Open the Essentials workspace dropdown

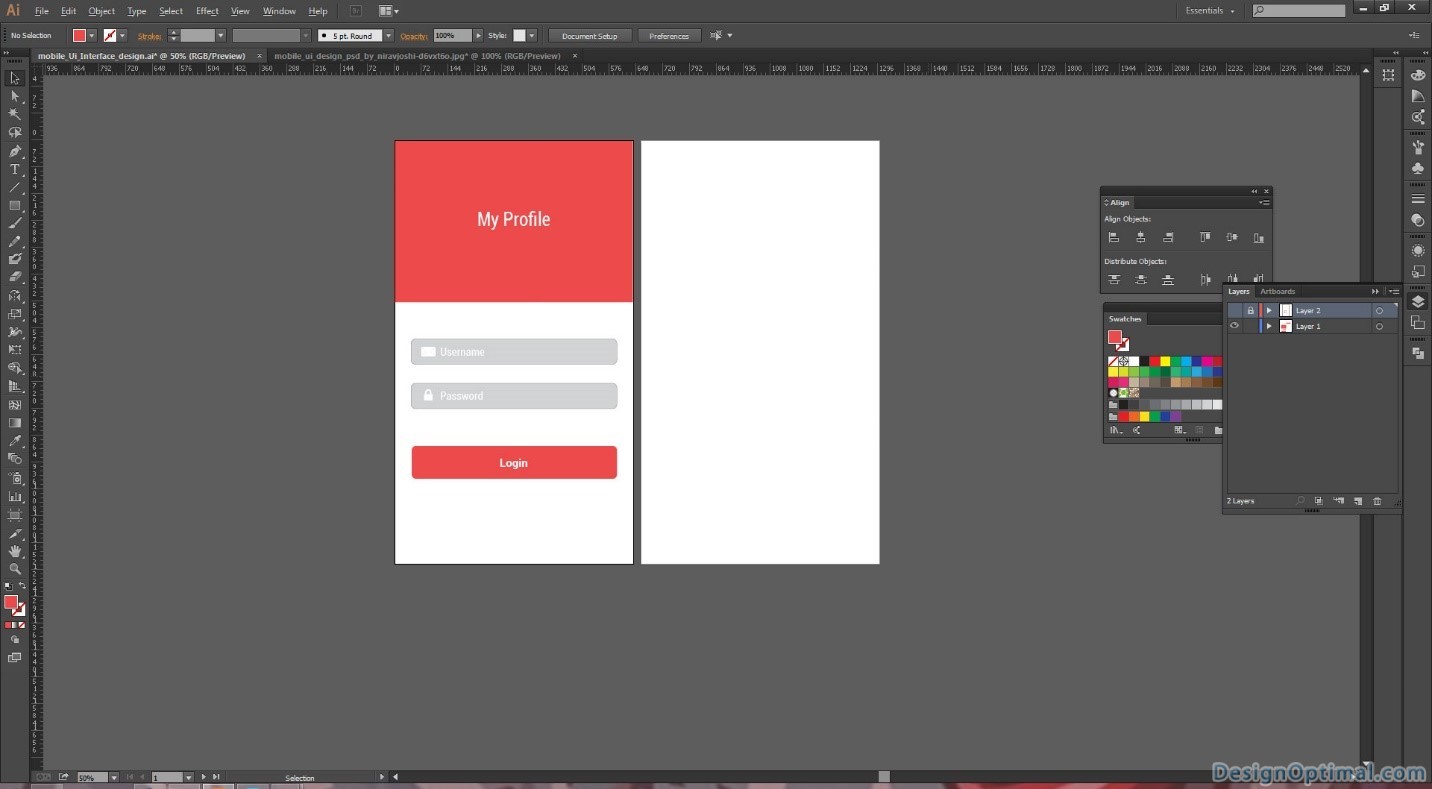tap(1210, 11)
